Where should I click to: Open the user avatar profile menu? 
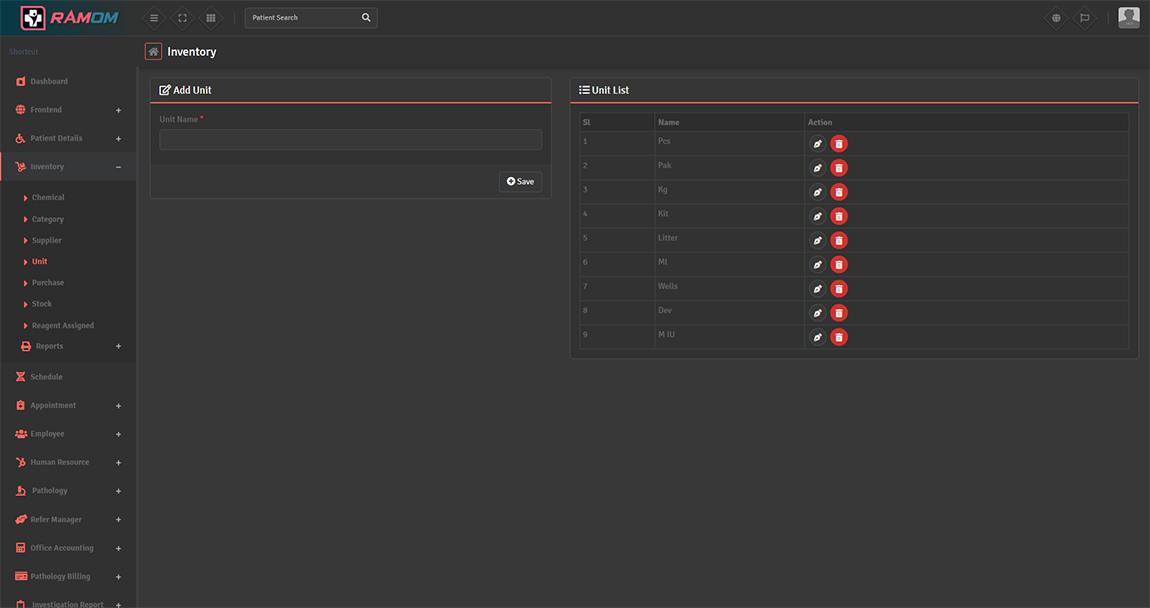(x=1128, y=18)
